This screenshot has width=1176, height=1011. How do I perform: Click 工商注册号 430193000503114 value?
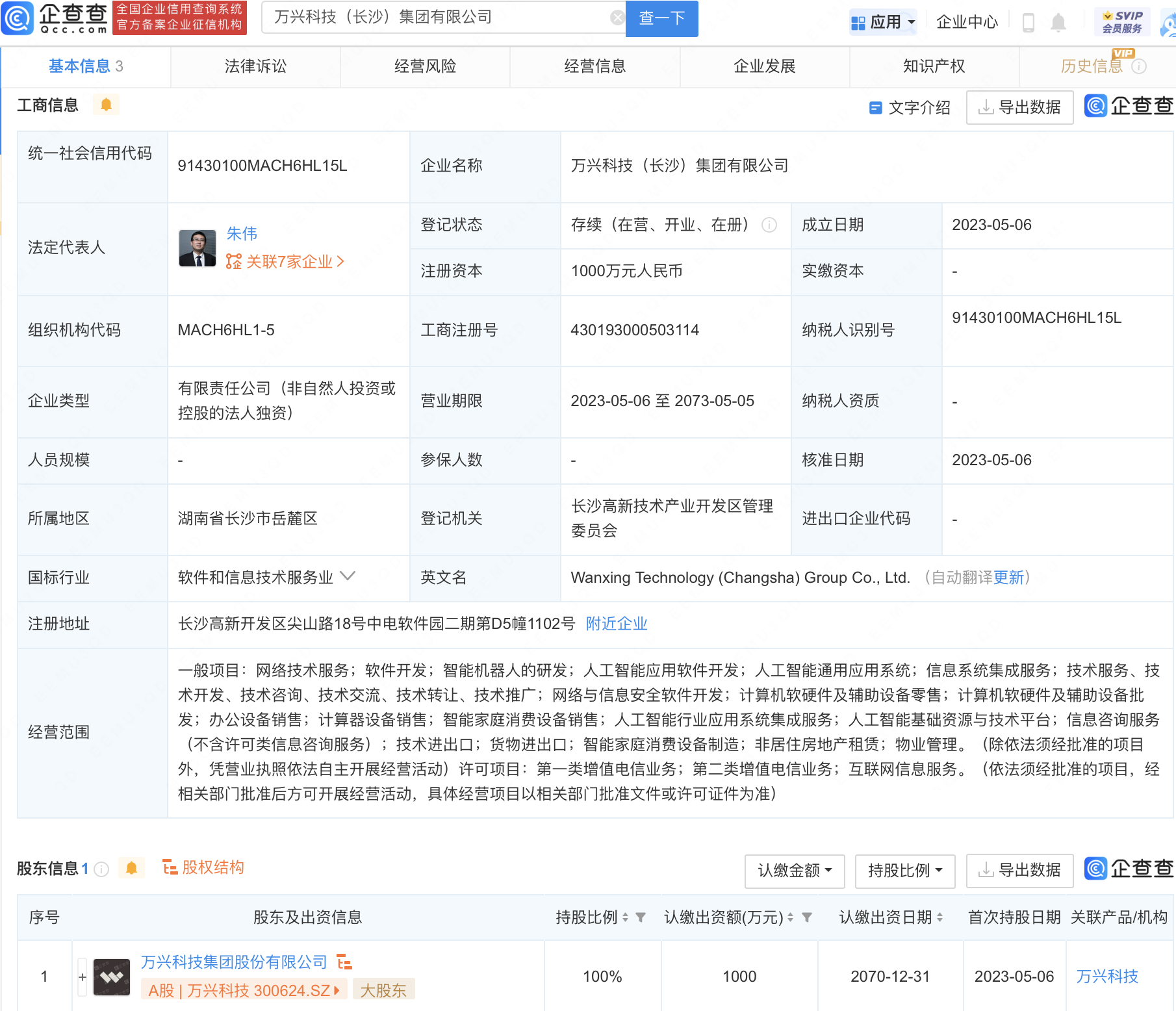coord(635,330)
